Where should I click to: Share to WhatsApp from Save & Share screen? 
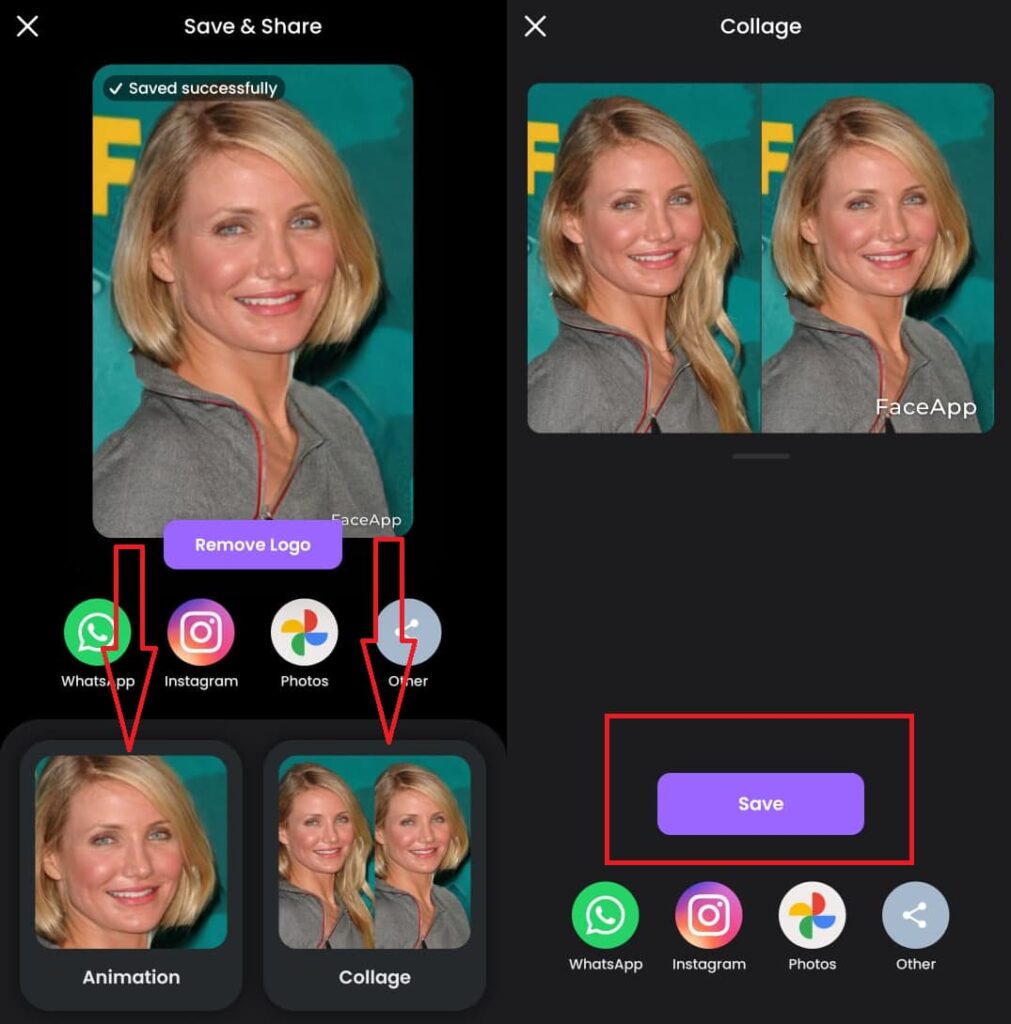97,632
